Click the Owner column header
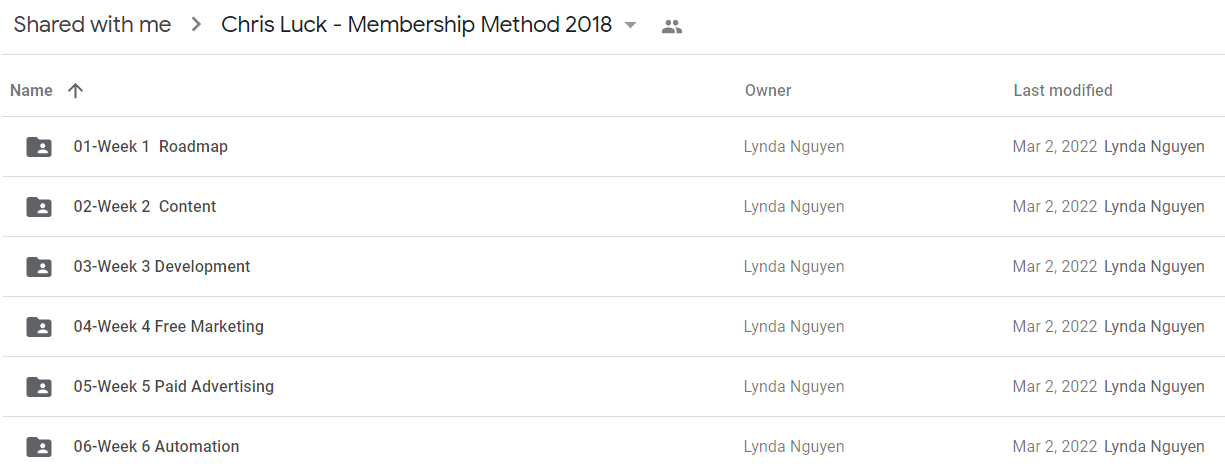This screenshot has height=470, width=1225. [x=768, y=90]
